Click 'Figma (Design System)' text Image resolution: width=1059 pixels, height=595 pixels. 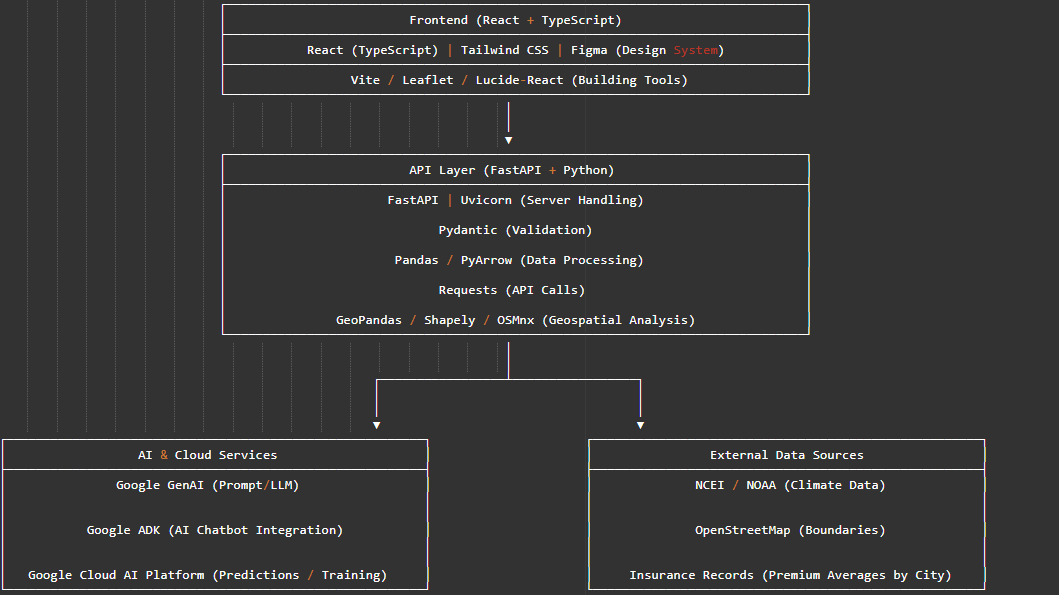[x=647, y=50]
